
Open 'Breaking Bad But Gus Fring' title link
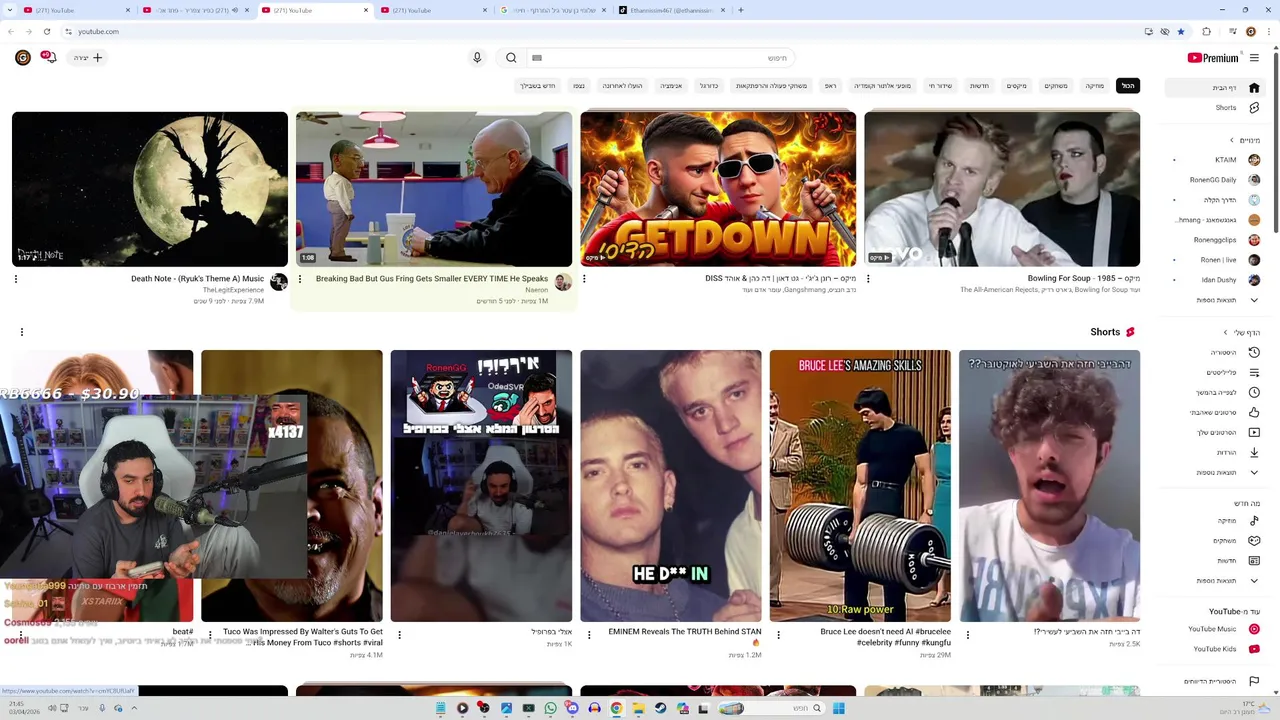[x=432, y=279]
